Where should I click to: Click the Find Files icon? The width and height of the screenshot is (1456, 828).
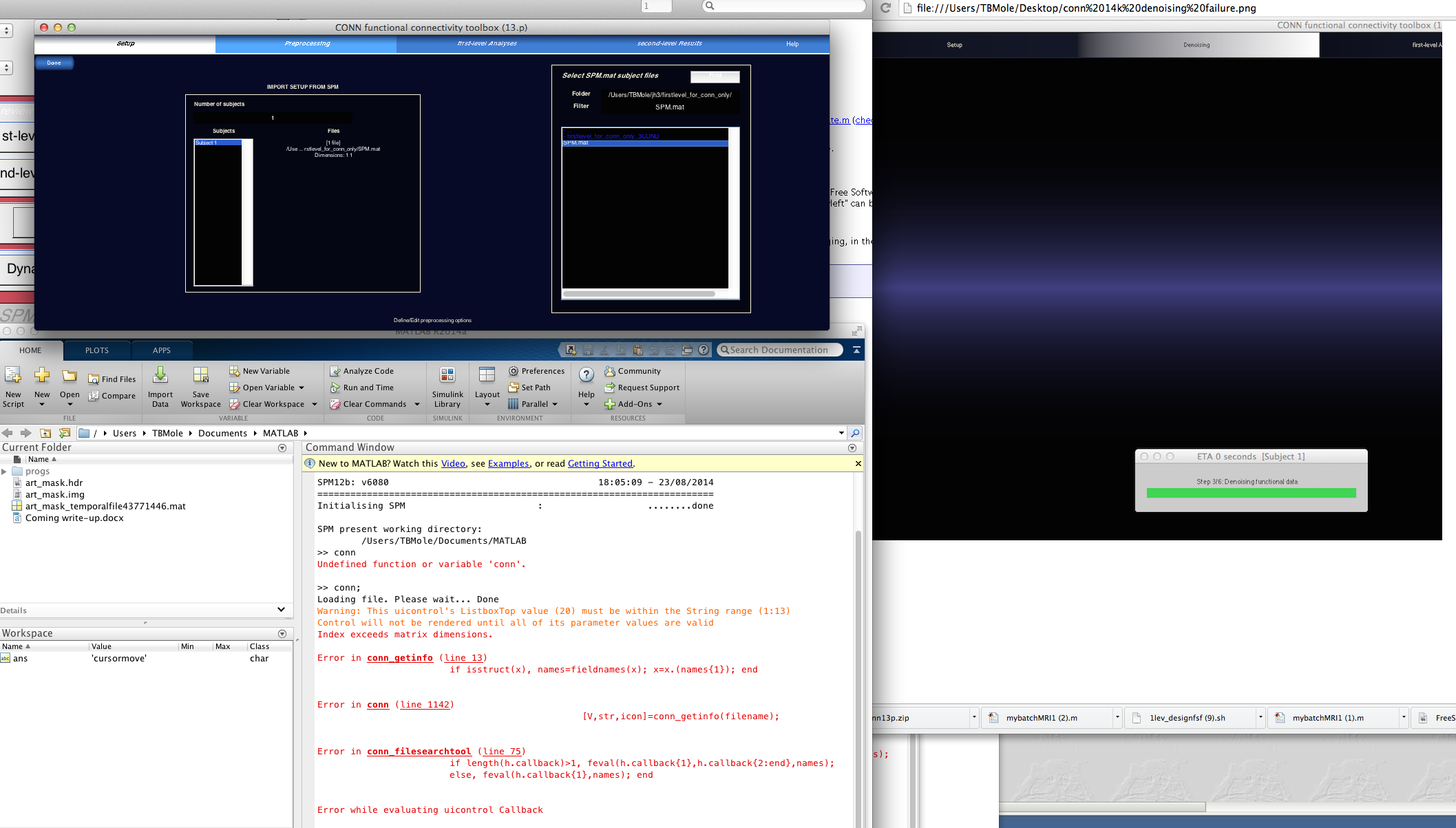click(x=94, y=379)
